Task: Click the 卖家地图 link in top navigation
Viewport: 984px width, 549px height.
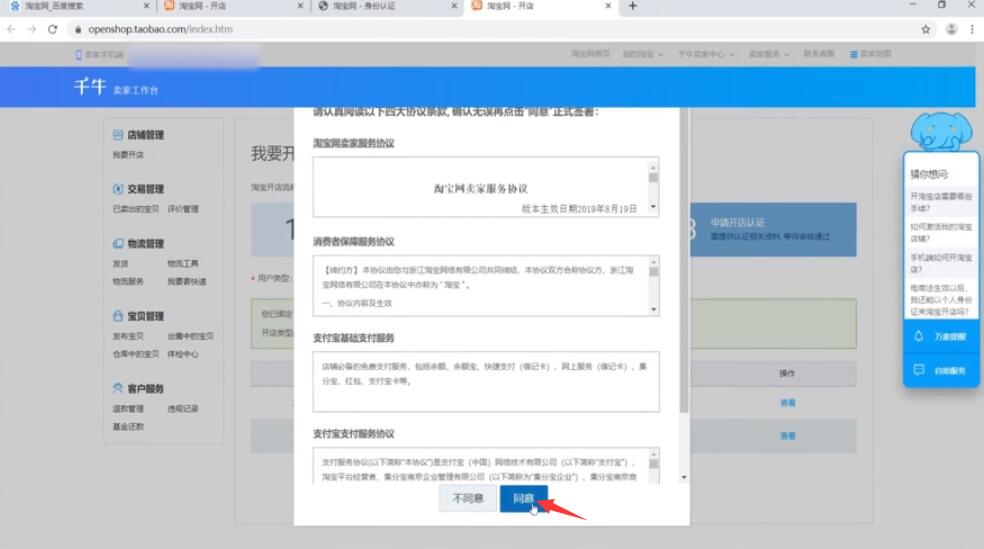Action: 870,54
